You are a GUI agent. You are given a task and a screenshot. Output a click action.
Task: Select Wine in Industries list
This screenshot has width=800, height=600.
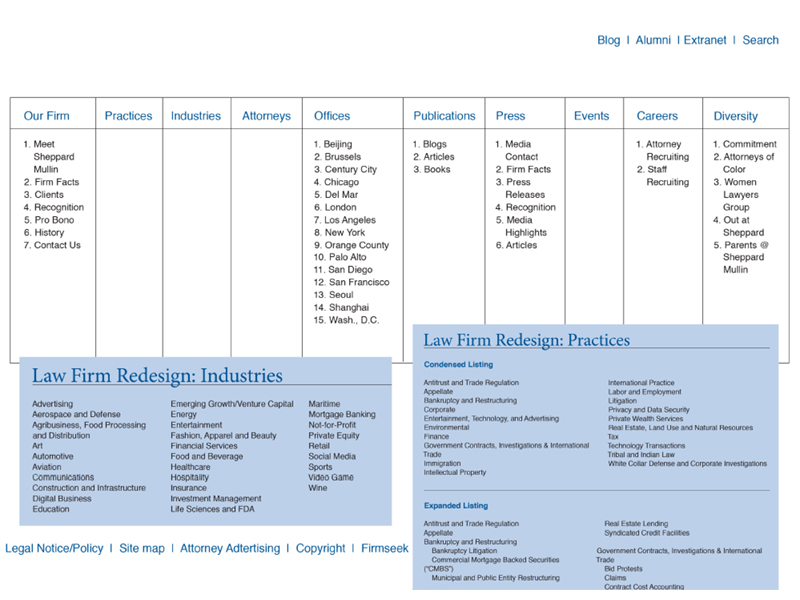(x=317, y=488)
